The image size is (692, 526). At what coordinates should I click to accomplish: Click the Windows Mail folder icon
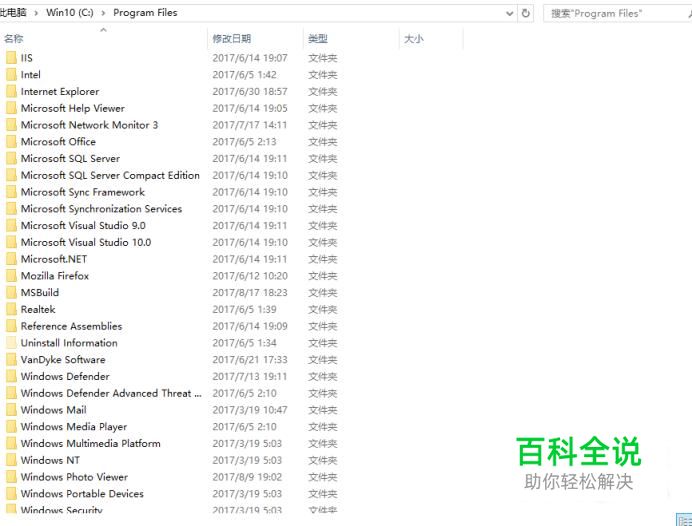(x=11, y=410)
